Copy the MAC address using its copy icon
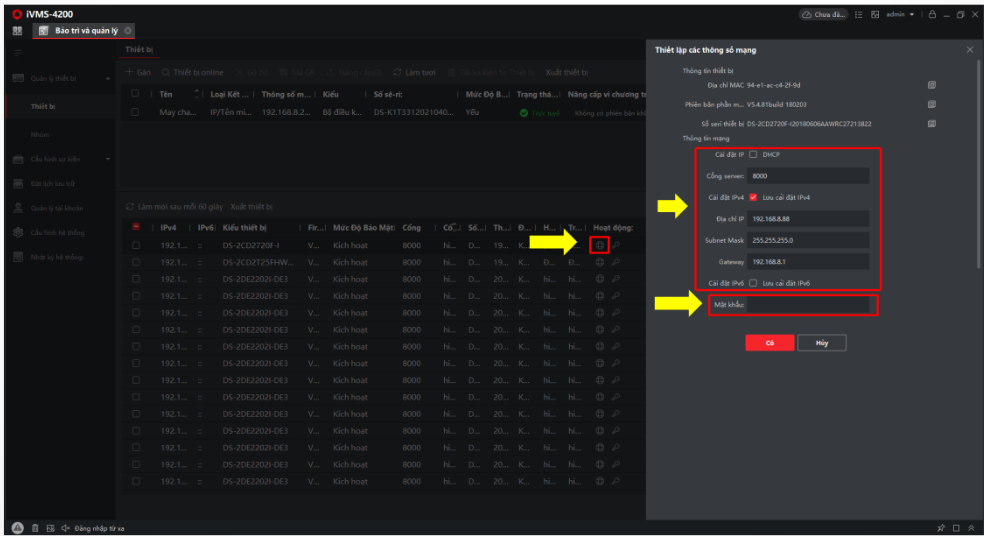 (931, 85)
